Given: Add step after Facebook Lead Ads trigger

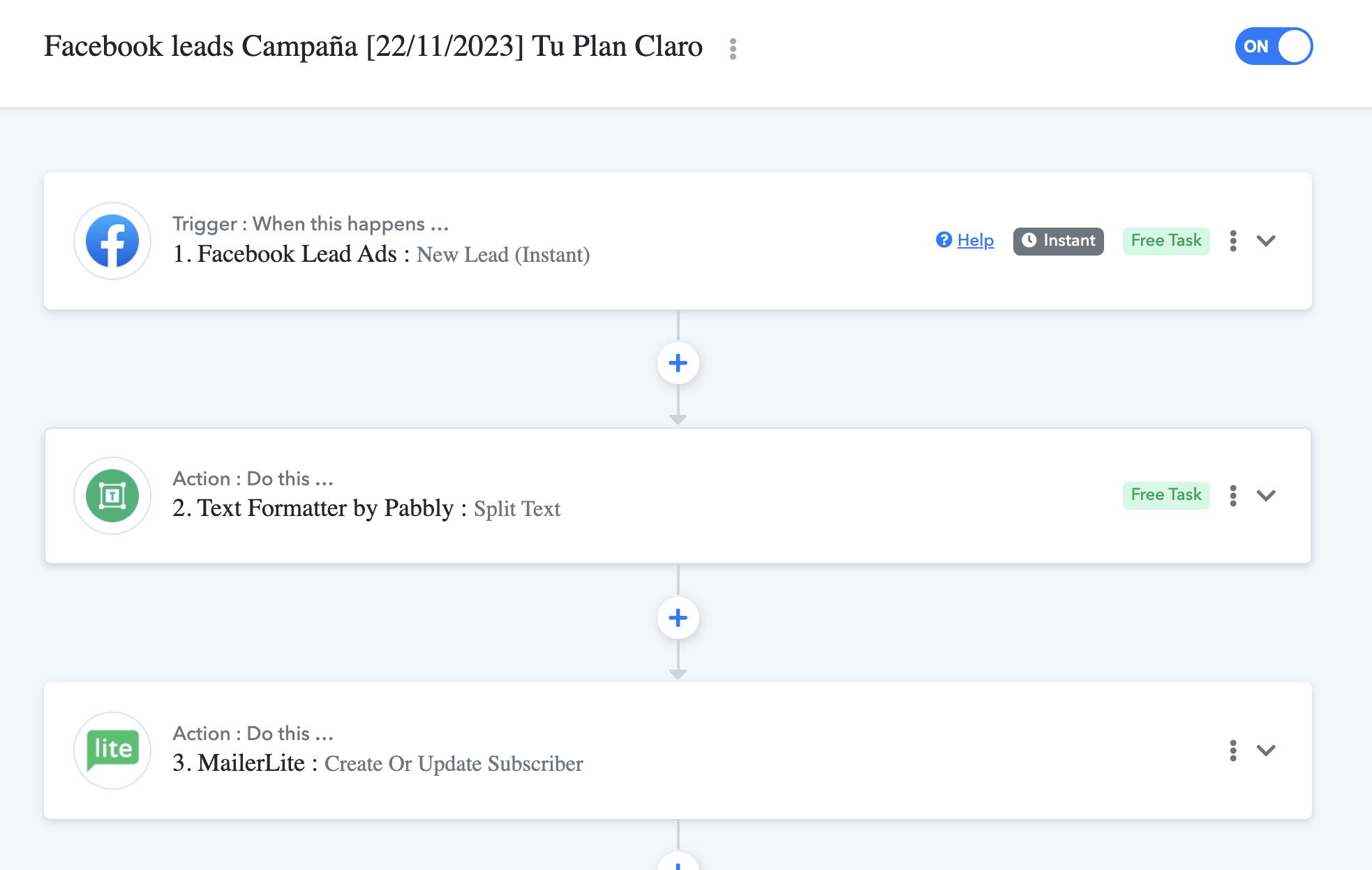Looking at the screenshot, I should coord(678,363).
